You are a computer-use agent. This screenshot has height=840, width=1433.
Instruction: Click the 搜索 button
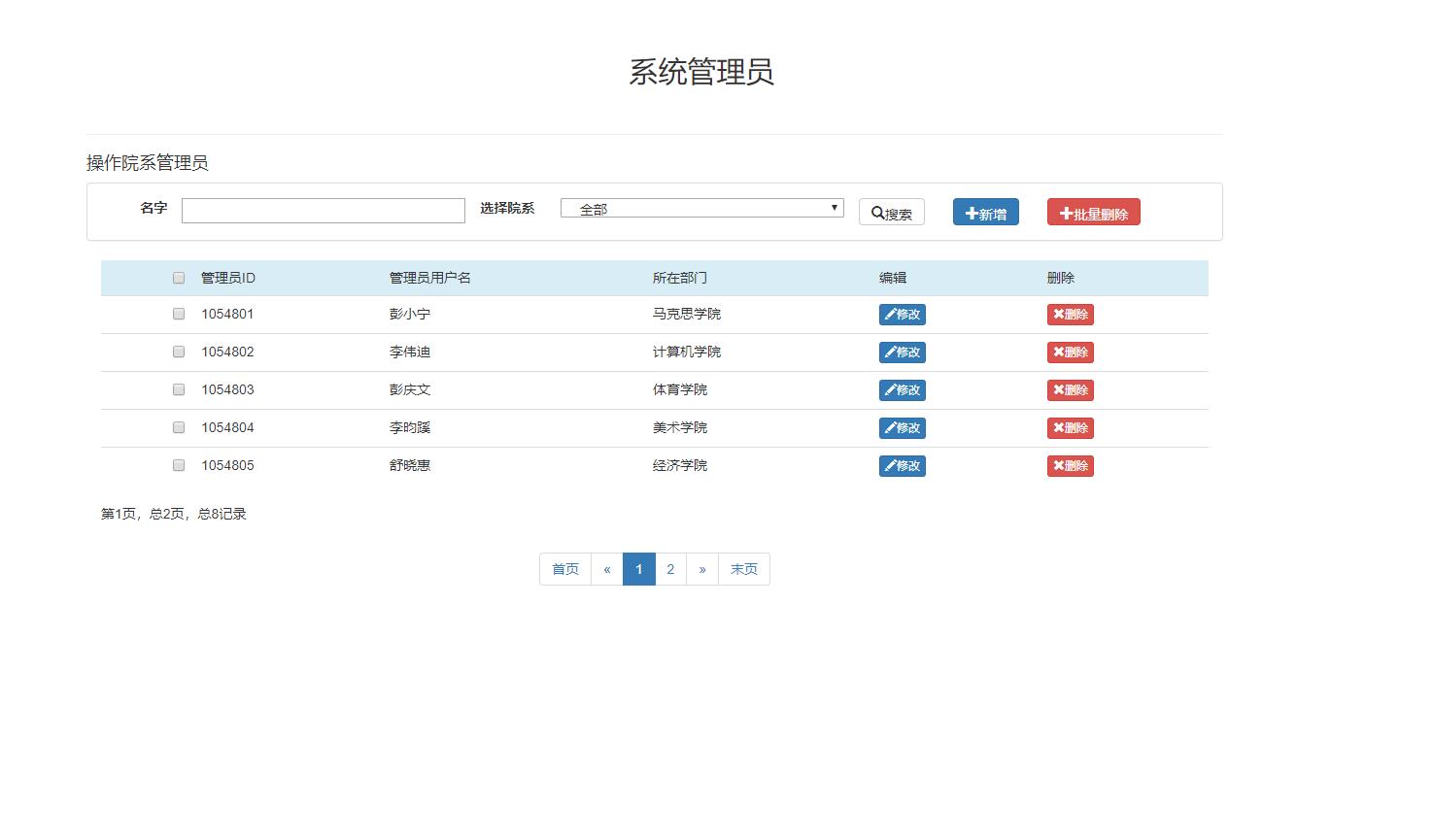(x=891, y=212)
